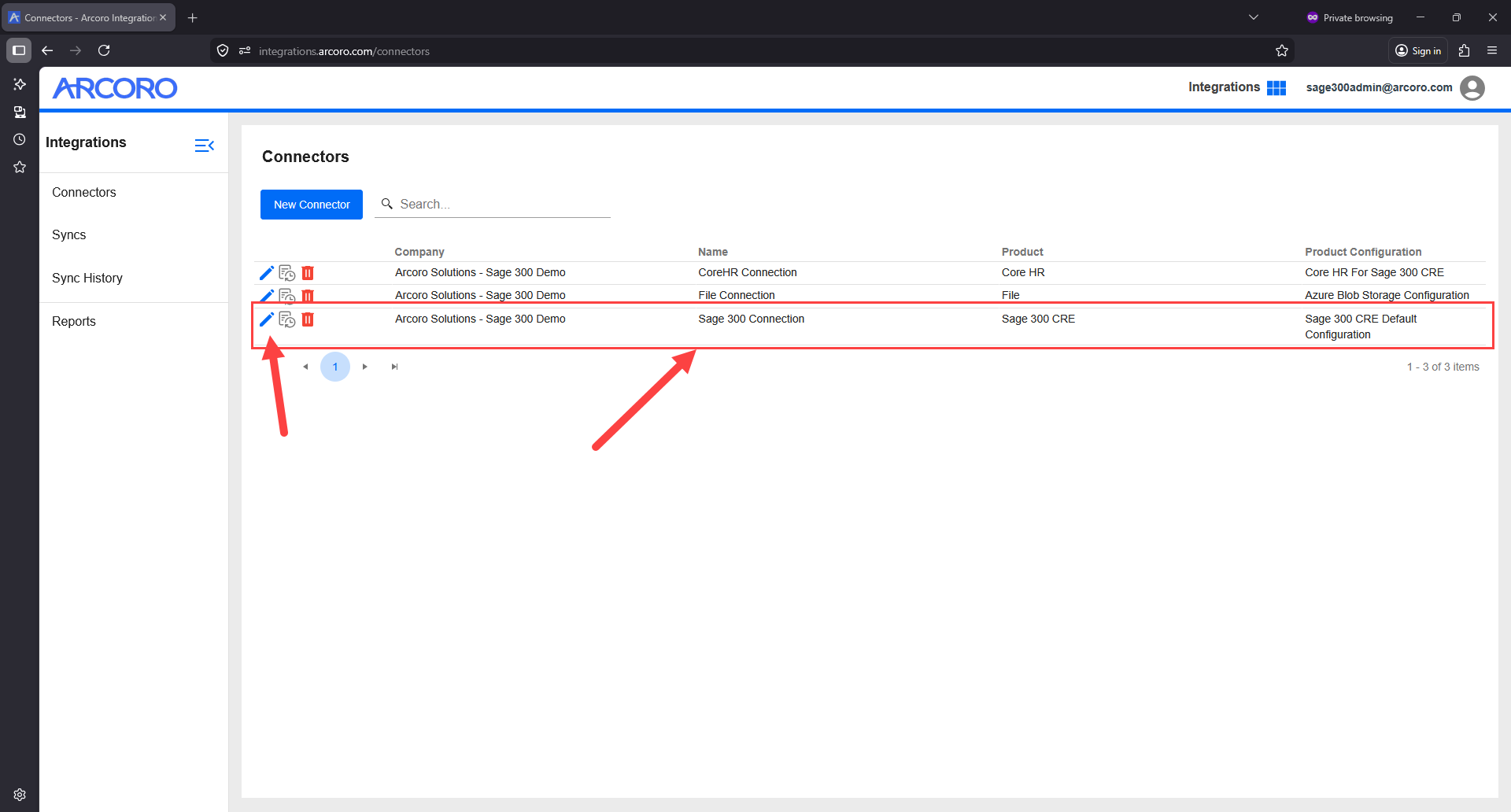
Task: Delete the File Connection connector
Action: pos(308,296)
